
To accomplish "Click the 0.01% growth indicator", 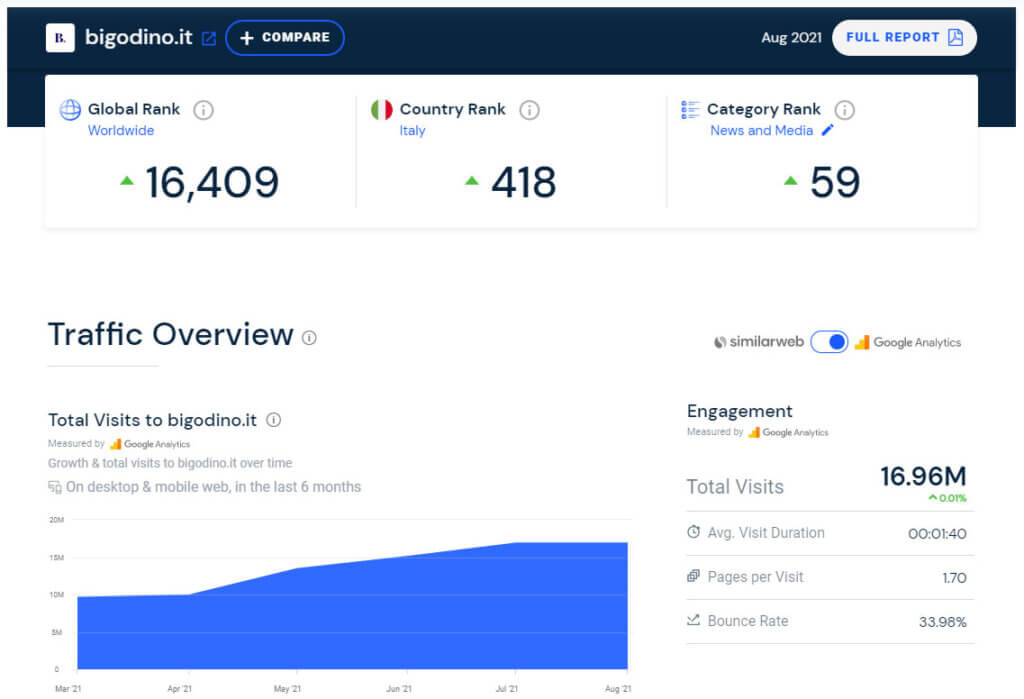I will tap(948, 498).
